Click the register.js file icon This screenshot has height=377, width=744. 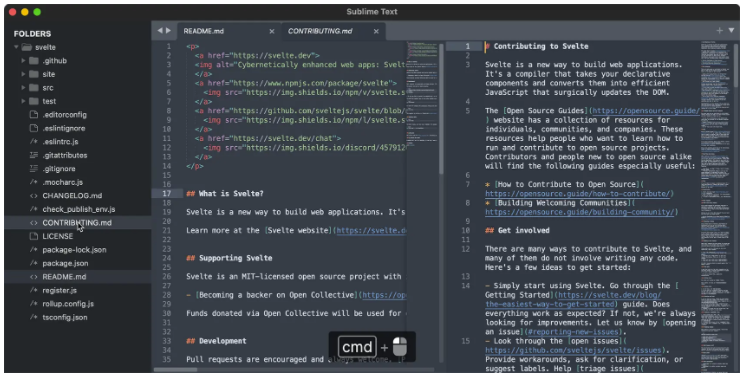(x=34, y=290)
